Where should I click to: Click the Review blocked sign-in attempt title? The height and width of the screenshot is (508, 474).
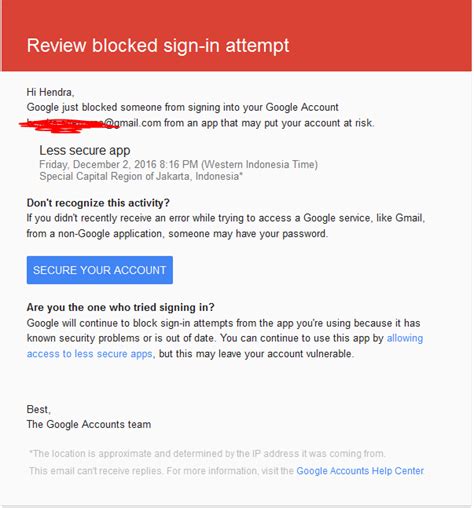pyautogui.click(x=158, y=46)
